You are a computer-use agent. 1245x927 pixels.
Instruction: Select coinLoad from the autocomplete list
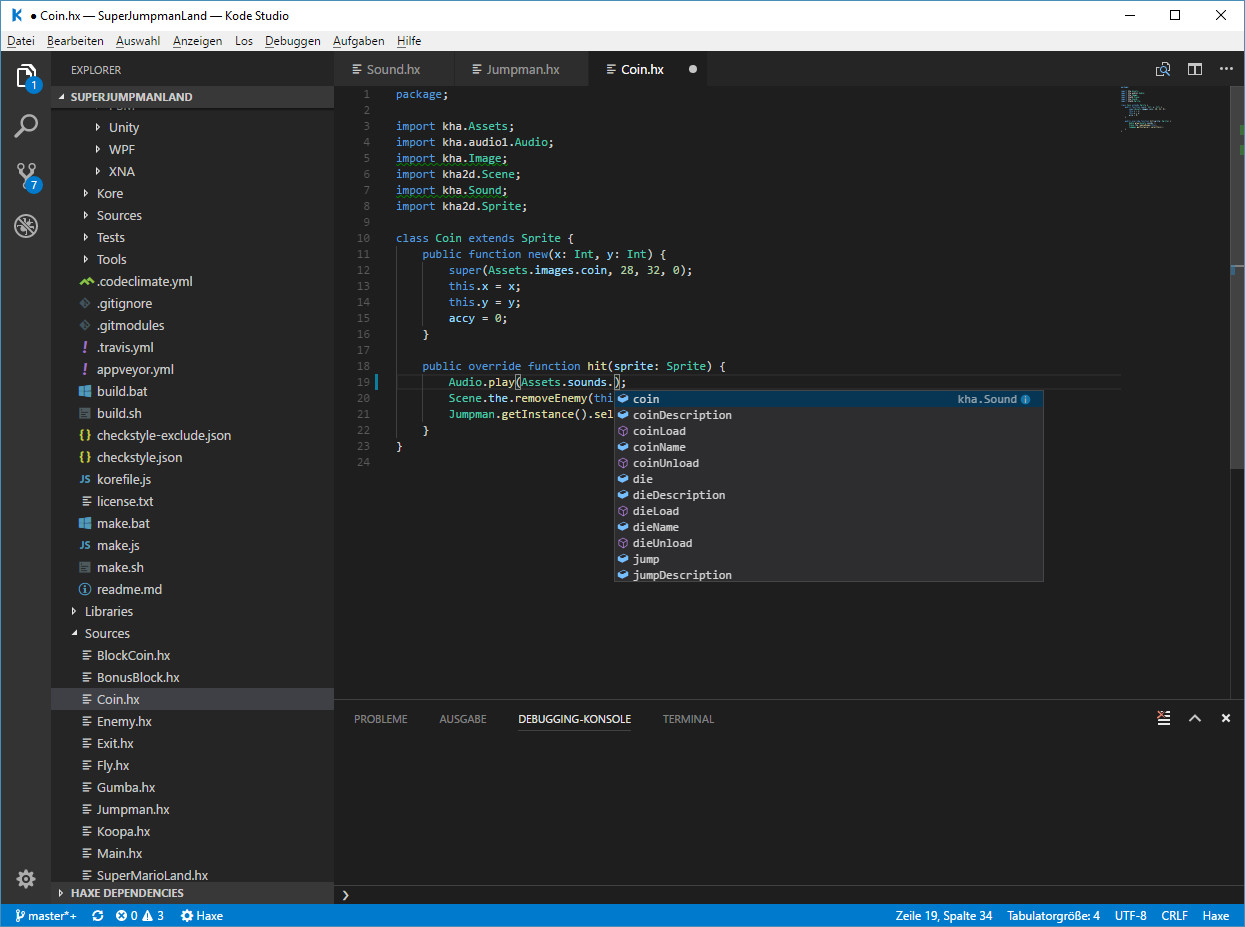[x=661, y=430]
